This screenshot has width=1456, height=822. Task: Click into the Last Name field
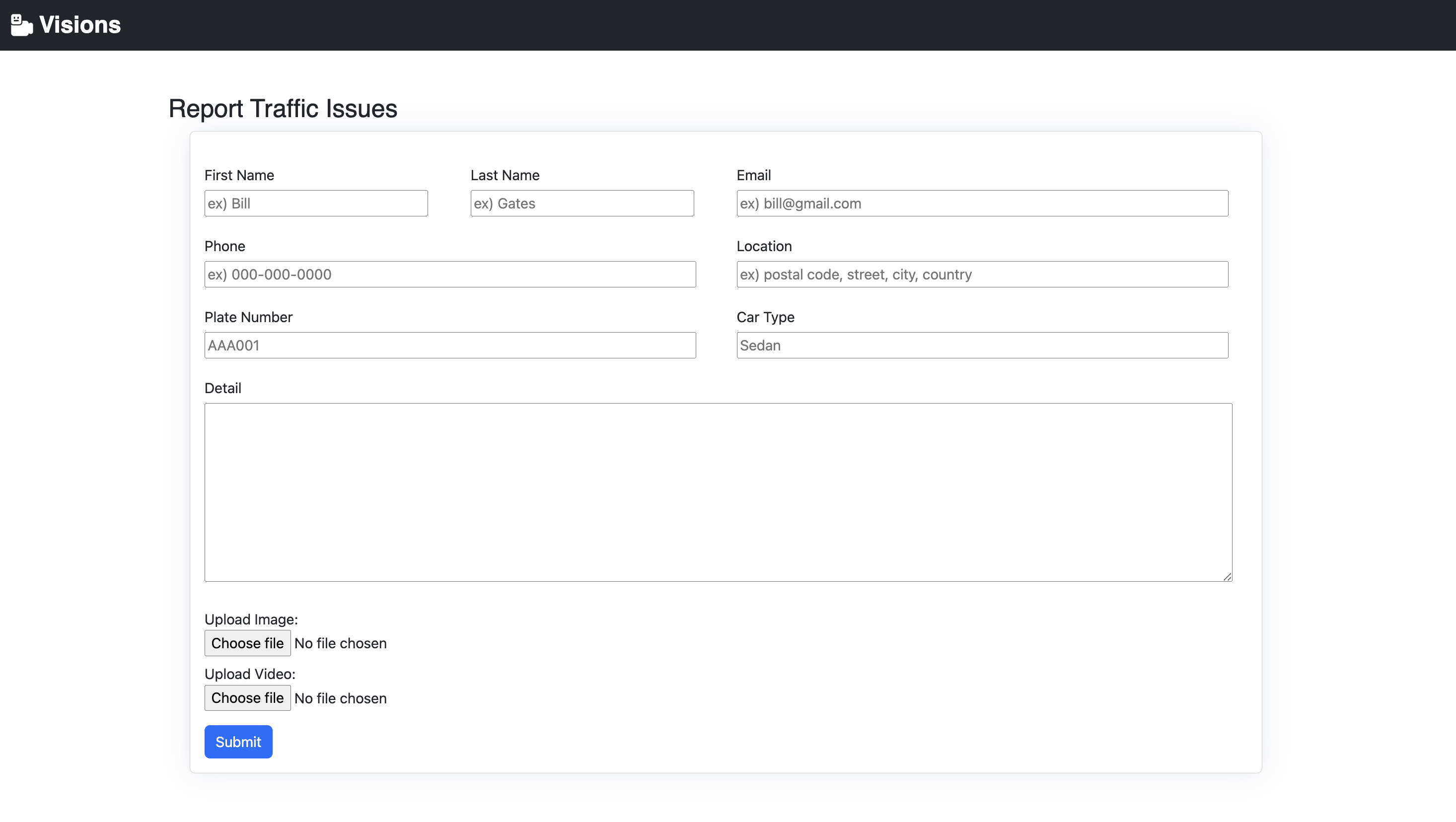(x=582, y=204)
